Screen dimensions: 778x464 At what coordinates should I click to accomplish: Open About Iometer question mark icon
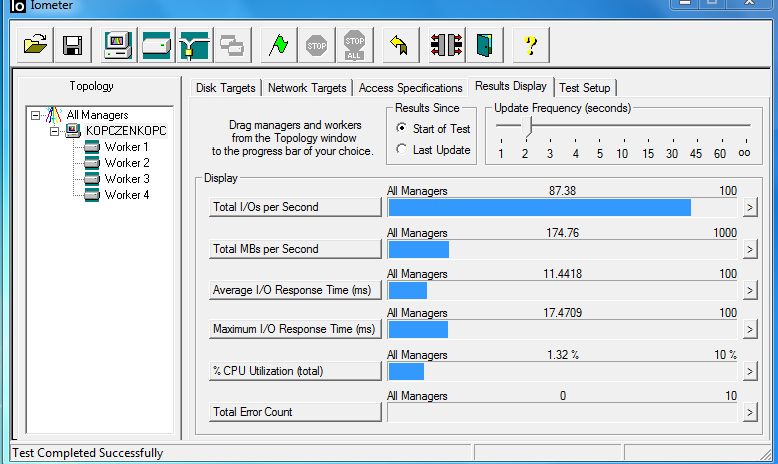pos(531,45)
